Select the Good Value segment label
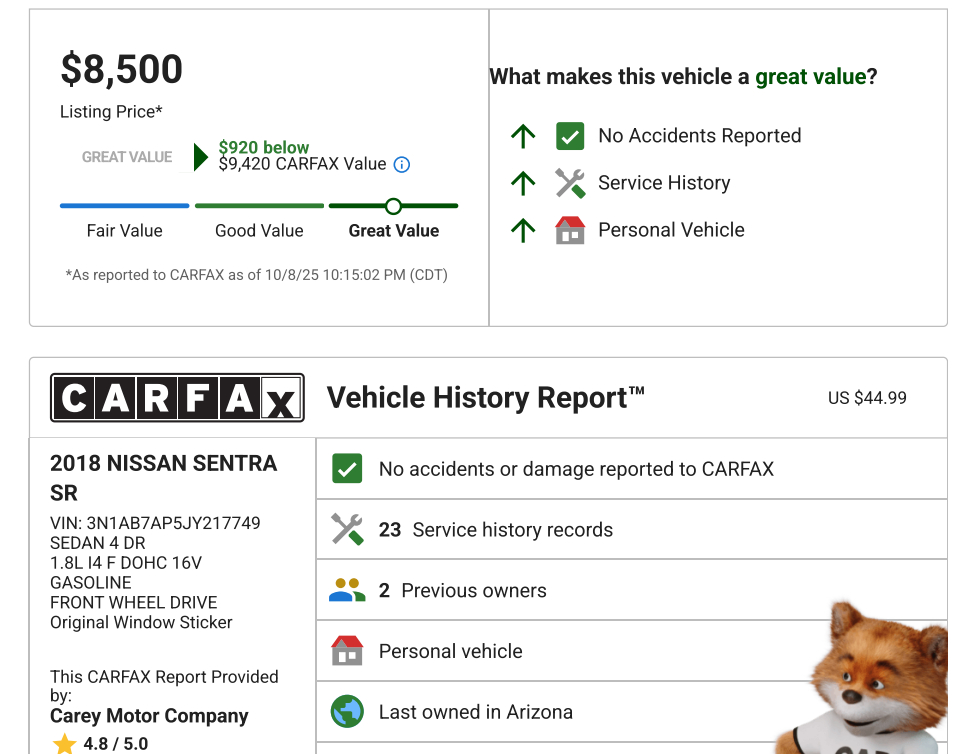This screenshot has width=974, height=754. (259, 231)
